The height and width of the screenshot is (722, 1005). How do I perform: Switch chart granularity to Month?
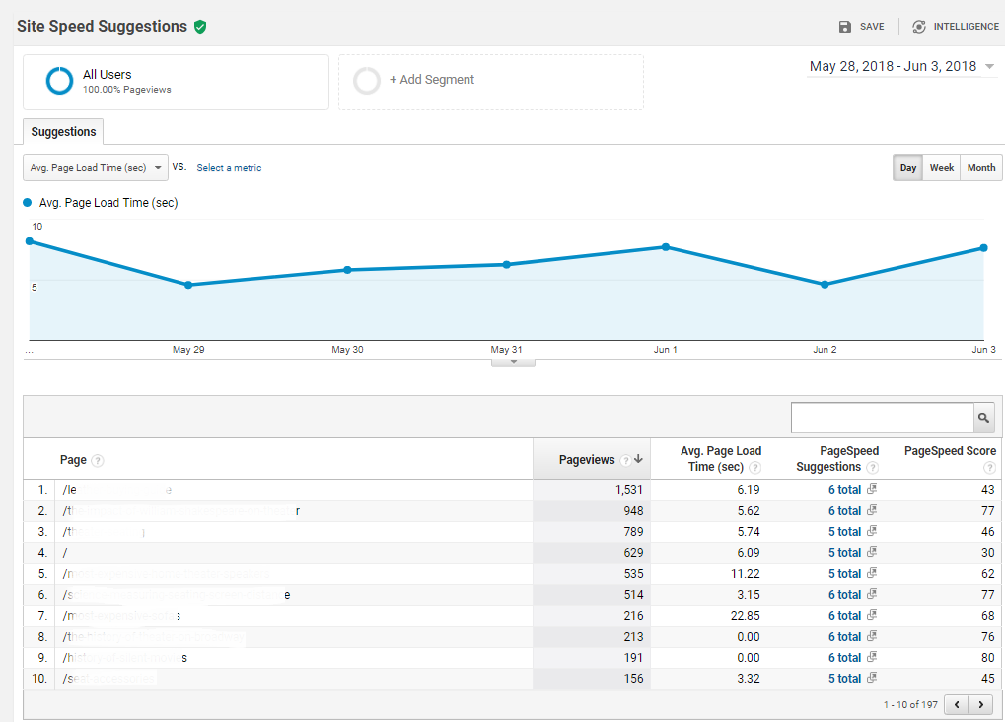coord(981,168)
